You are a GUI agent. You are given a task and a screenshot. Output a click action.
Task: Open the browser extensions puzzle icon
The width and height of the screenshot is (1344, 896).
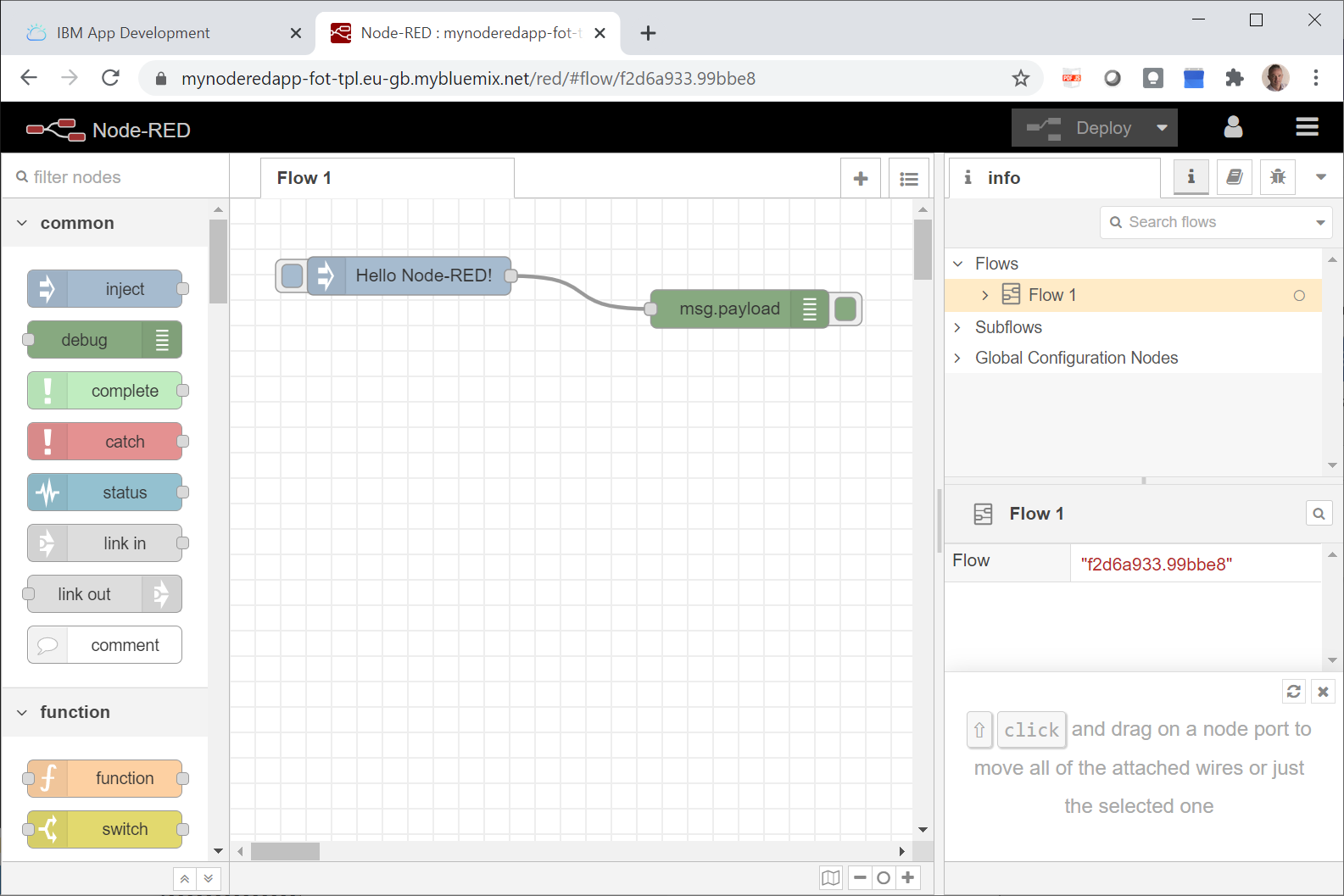click(x=1235, y=79)
